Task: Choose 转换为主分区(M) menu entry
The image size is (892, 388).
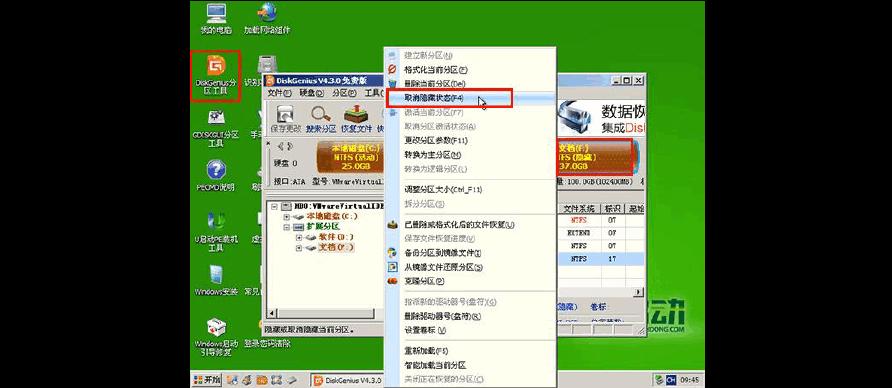Action: pos(470,155)
